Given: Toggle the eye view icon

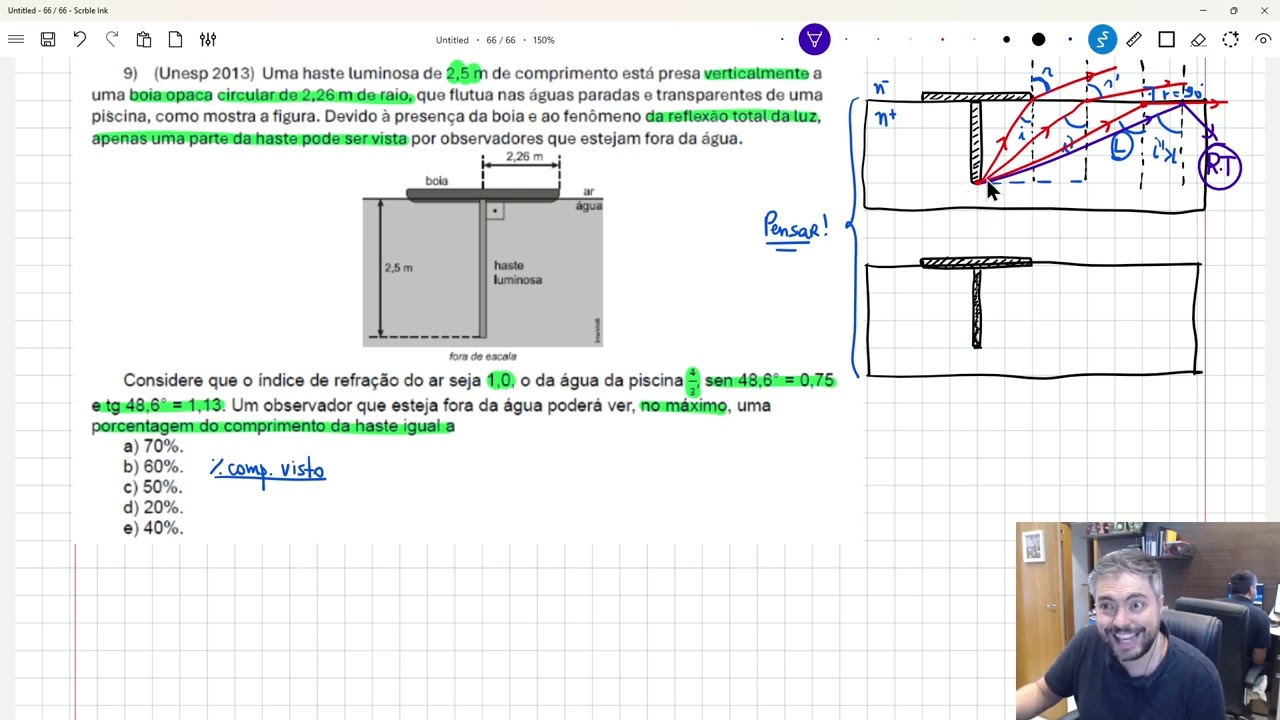Looking at the screenshot, I should 1263,40.
